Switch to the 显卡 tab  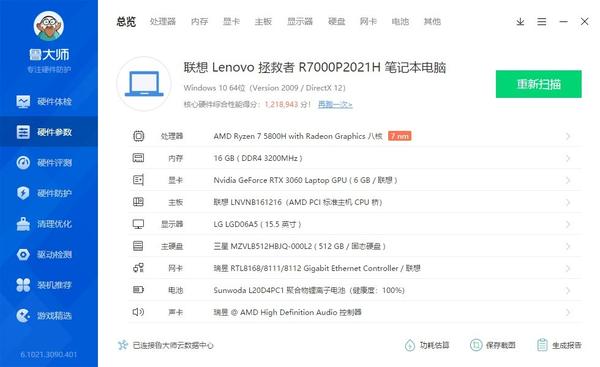click(x=232, y=21)
